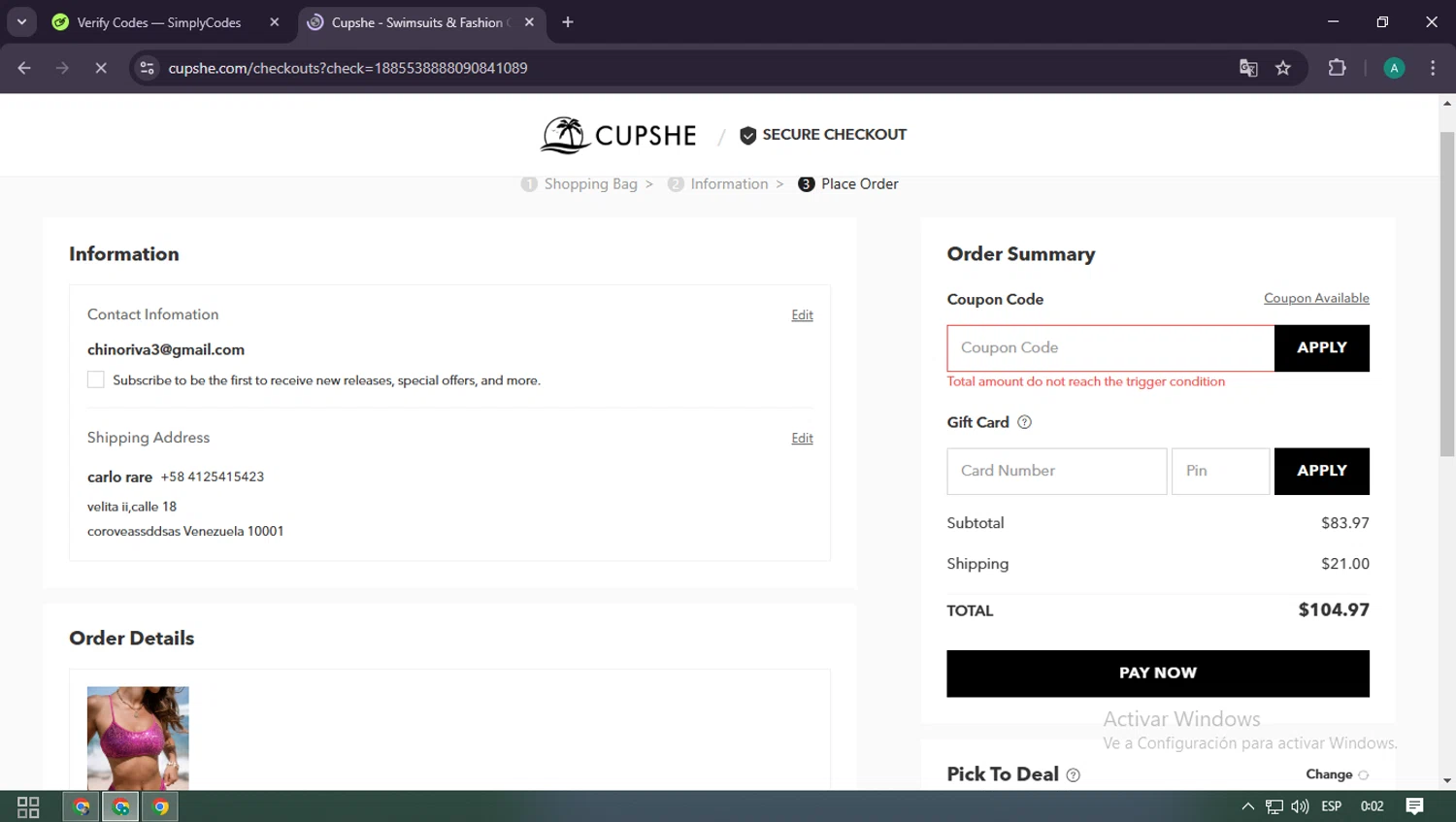Show hidden system tray icons
The height and width of the screenshot is (822, 1456).
click(1248, 806)
